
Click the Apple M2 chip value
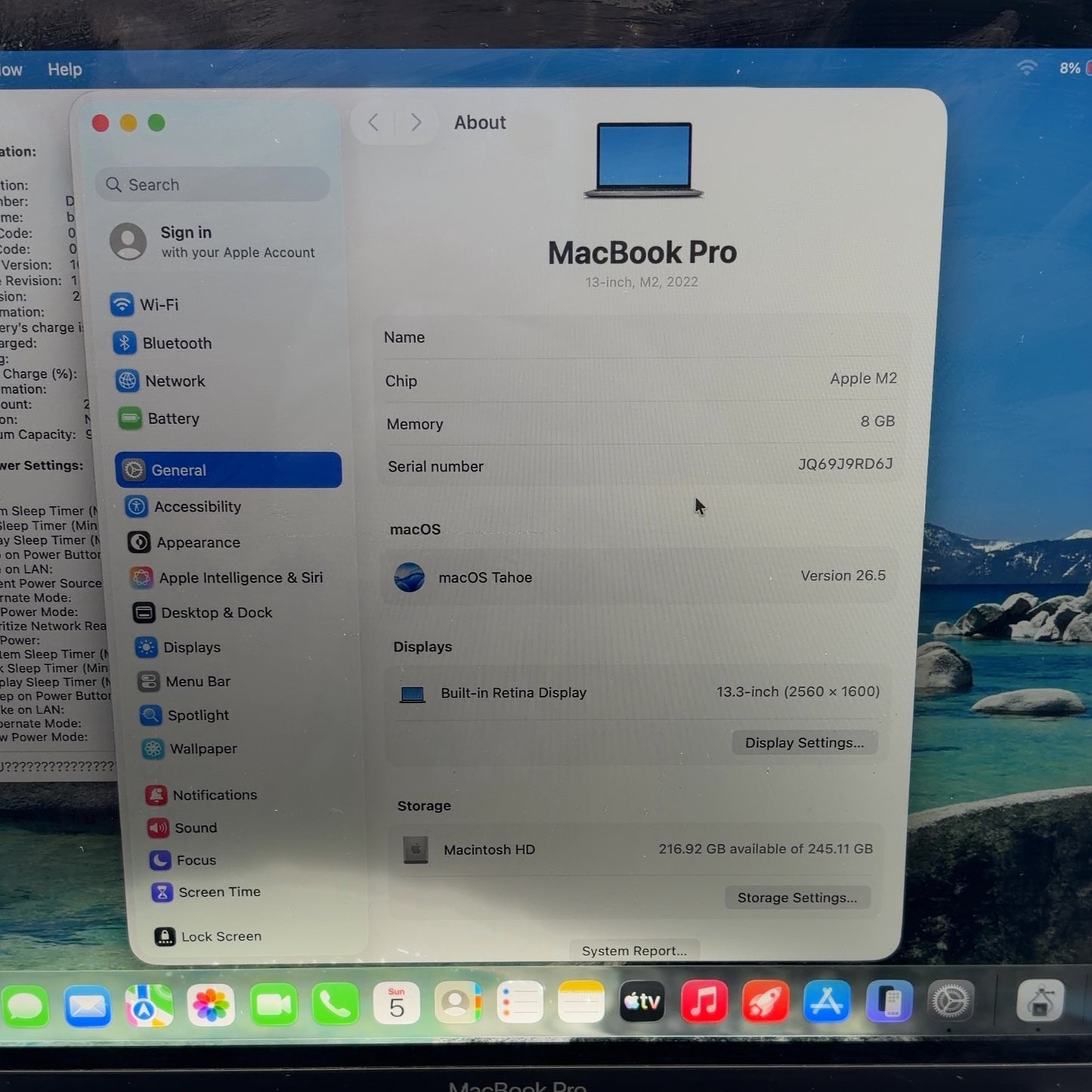pyautogui.click(x=863, y=379)
